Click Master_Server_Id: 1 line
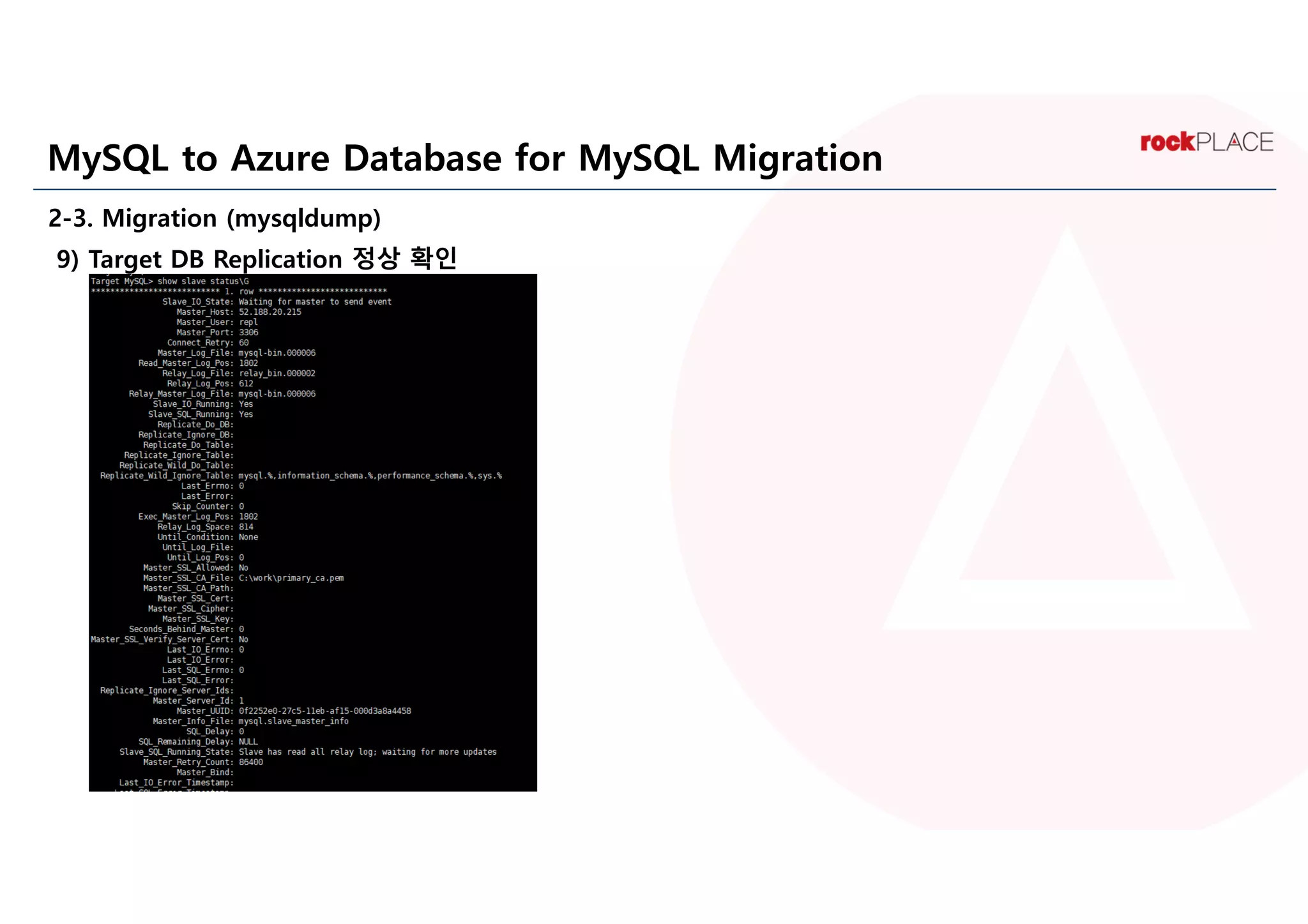 (198, 700)
